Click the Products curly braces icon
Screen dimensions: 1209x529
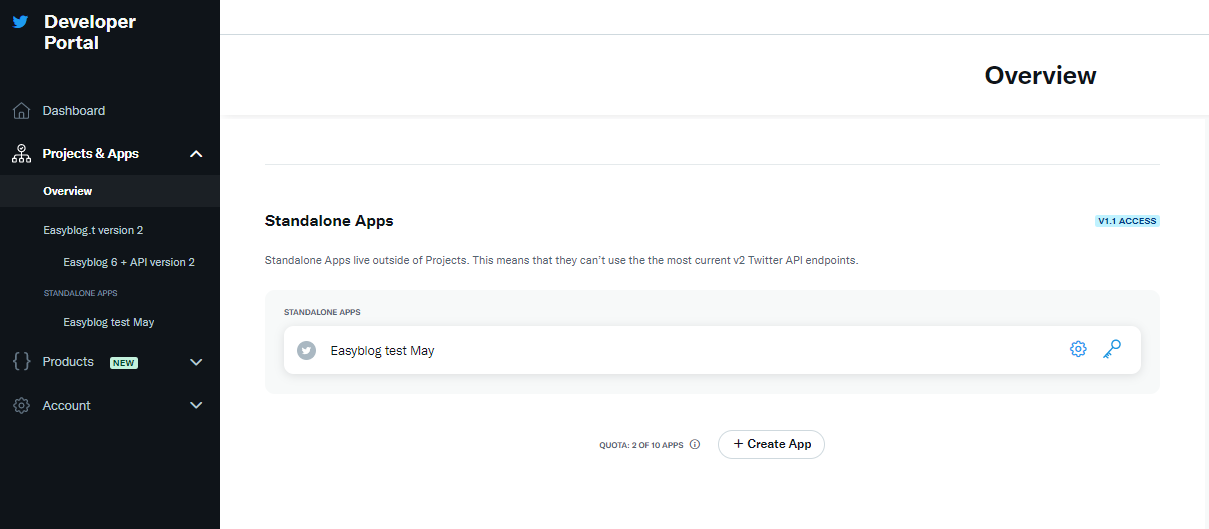(21, 362)
